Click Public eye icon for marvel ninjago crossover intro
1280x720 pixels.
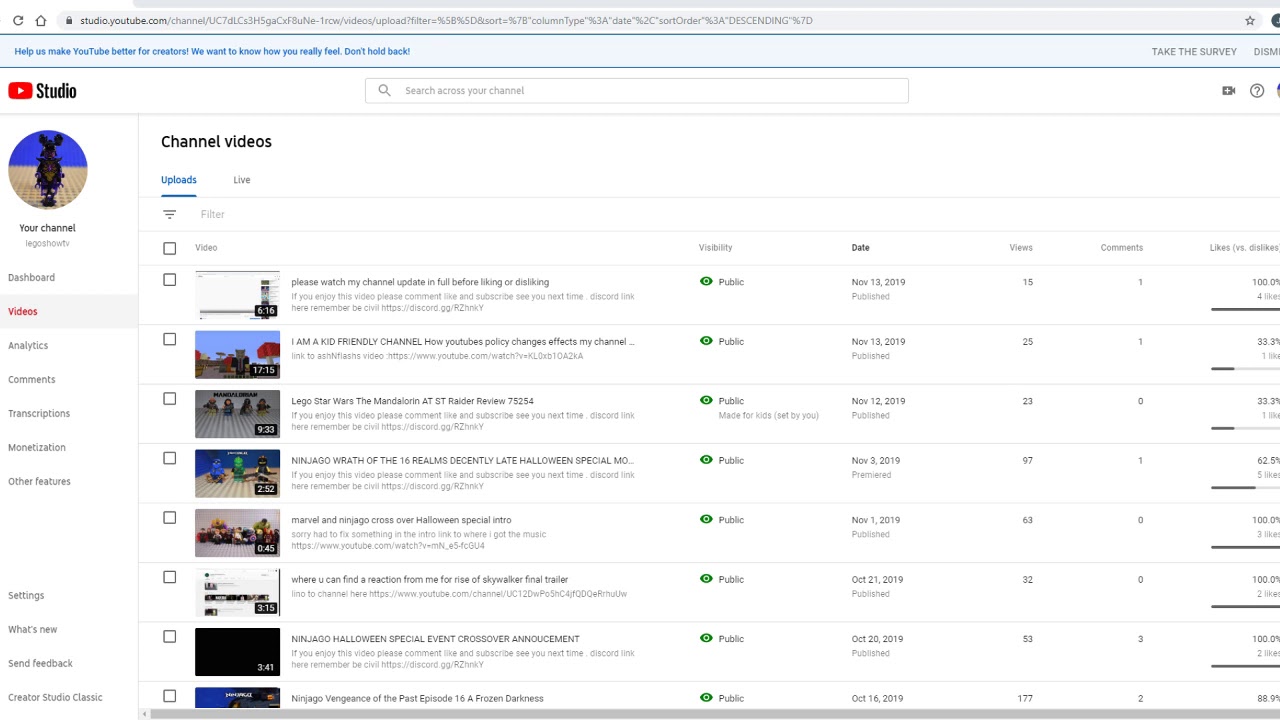(x=706, y=520)
